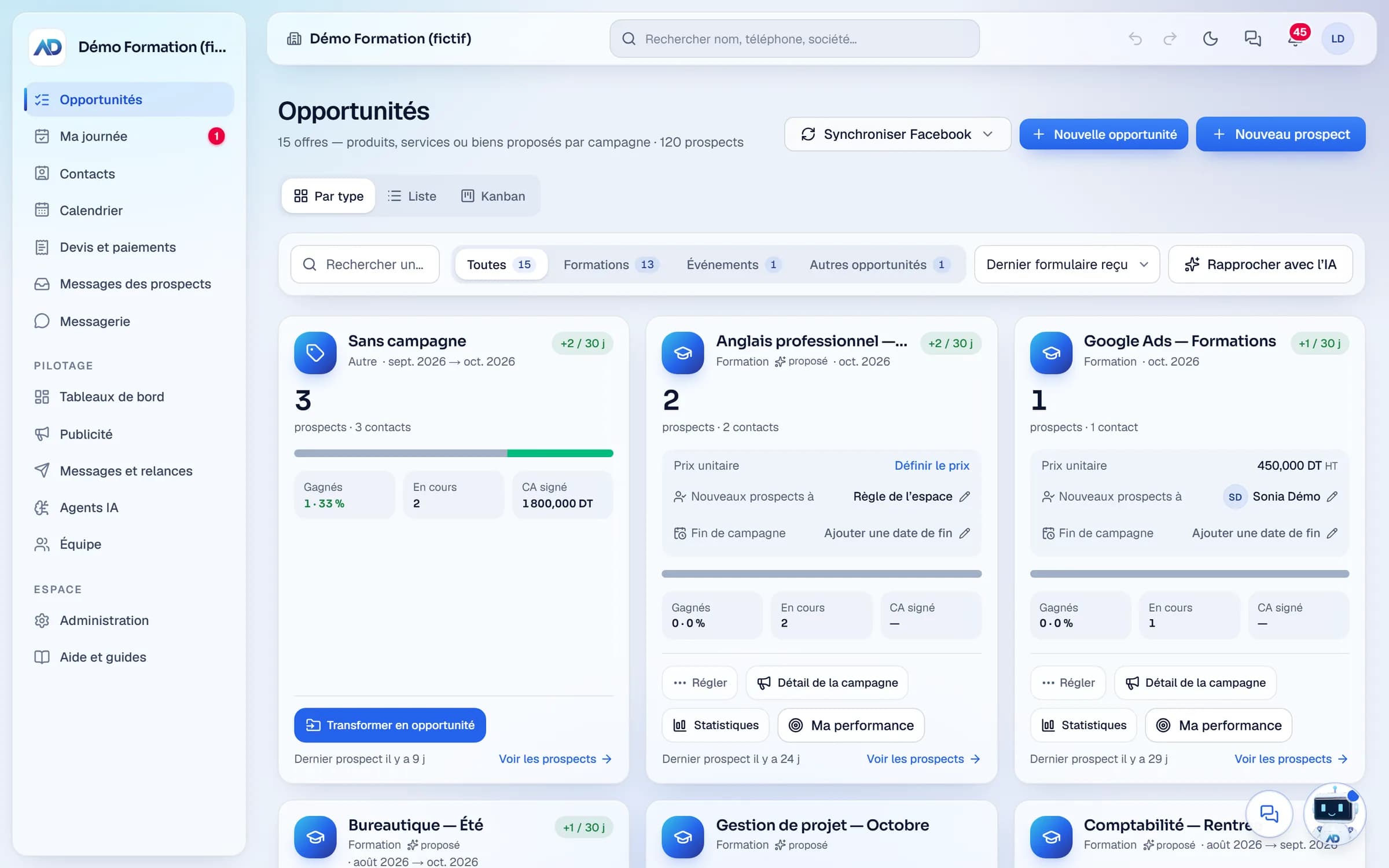Click Nouveau prospect button

tap(1281, 134)
